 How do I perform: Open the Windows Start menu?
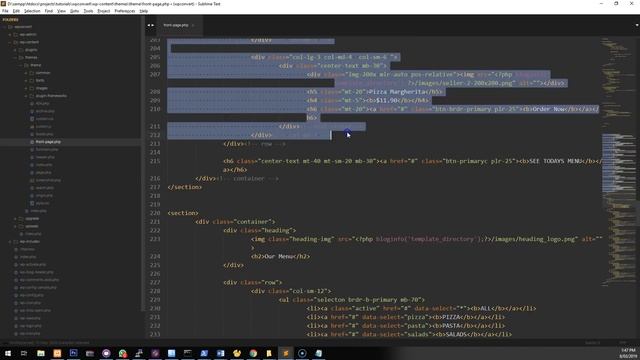8,353
